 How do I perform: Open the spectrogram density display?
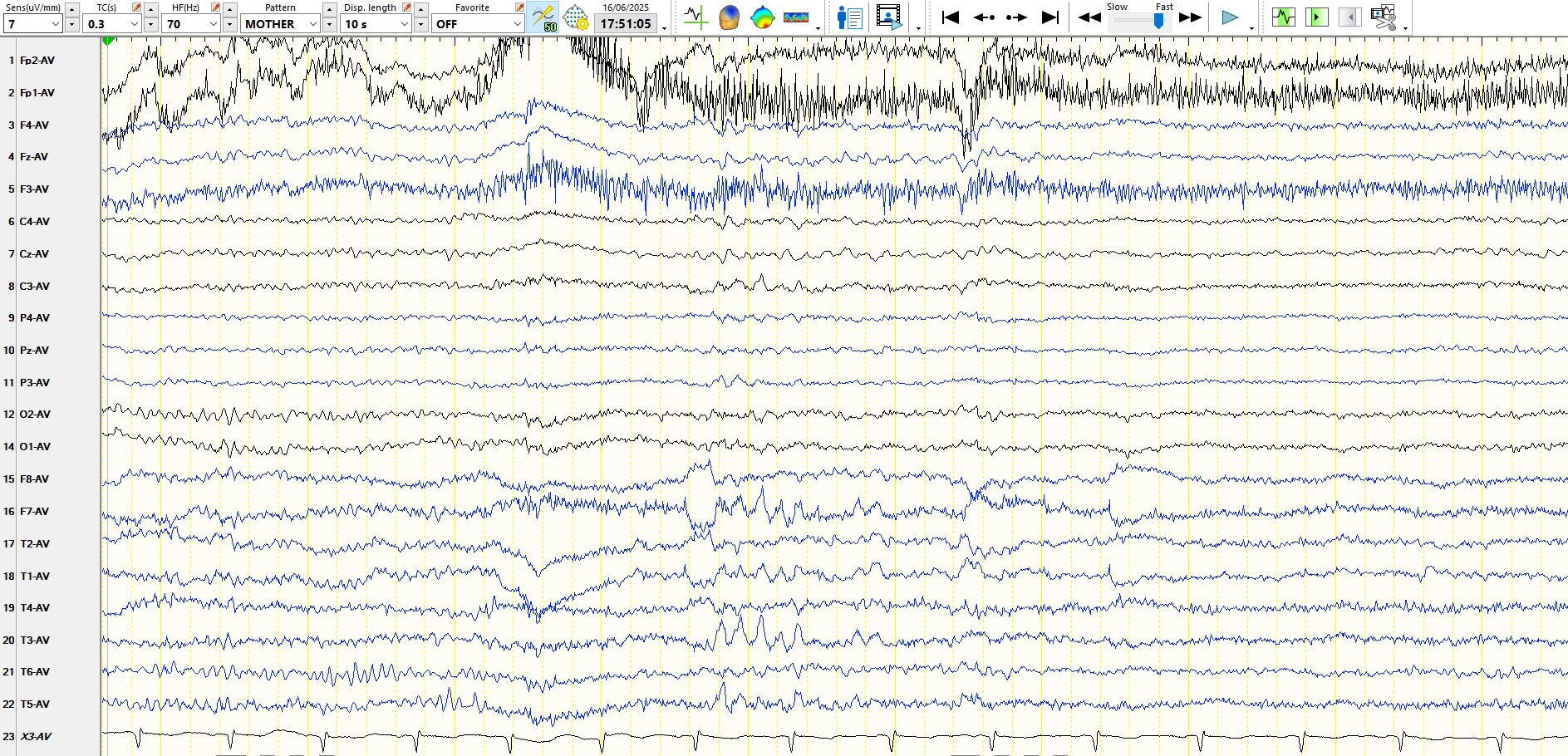pyautogui.click(x=796, y=17)
